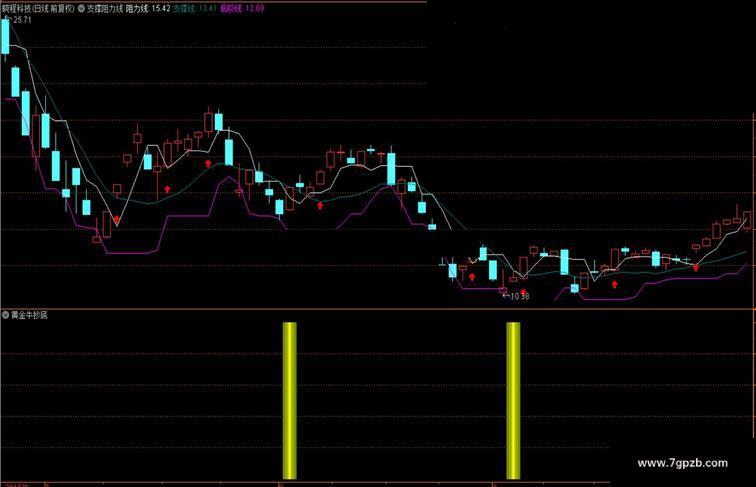Open the 黄金牛抄底 indicator dropdown icon
The width and height of the screenshot is (756, 487).
tap(6, 315)
